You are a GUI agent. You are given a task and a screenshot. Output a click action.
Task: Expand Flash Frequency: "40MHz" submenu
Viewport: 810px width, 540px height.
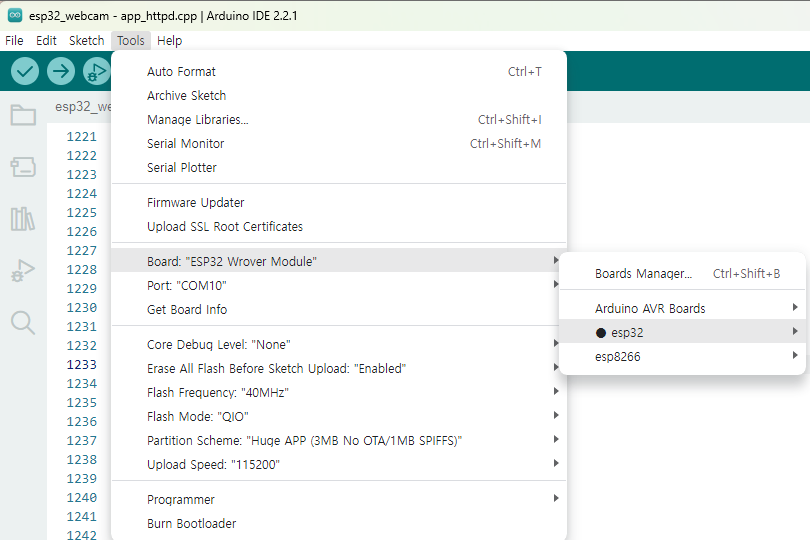pos(339,392)
